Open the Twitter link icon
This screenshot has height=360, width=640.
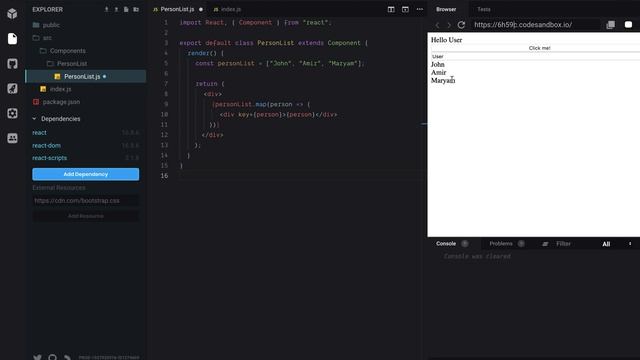coord(37,357)
